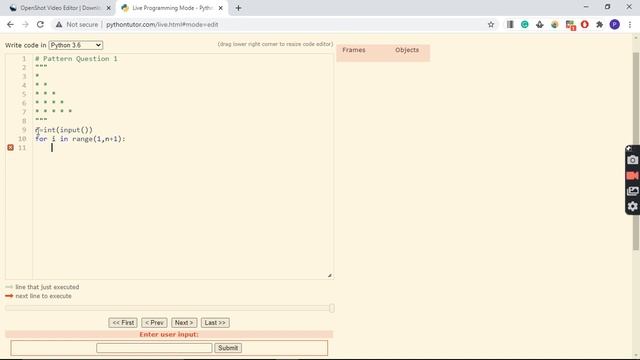Open the Opera red O extension icon
Viewport: 640px width, 360px height.
click(x=584, y=24)
